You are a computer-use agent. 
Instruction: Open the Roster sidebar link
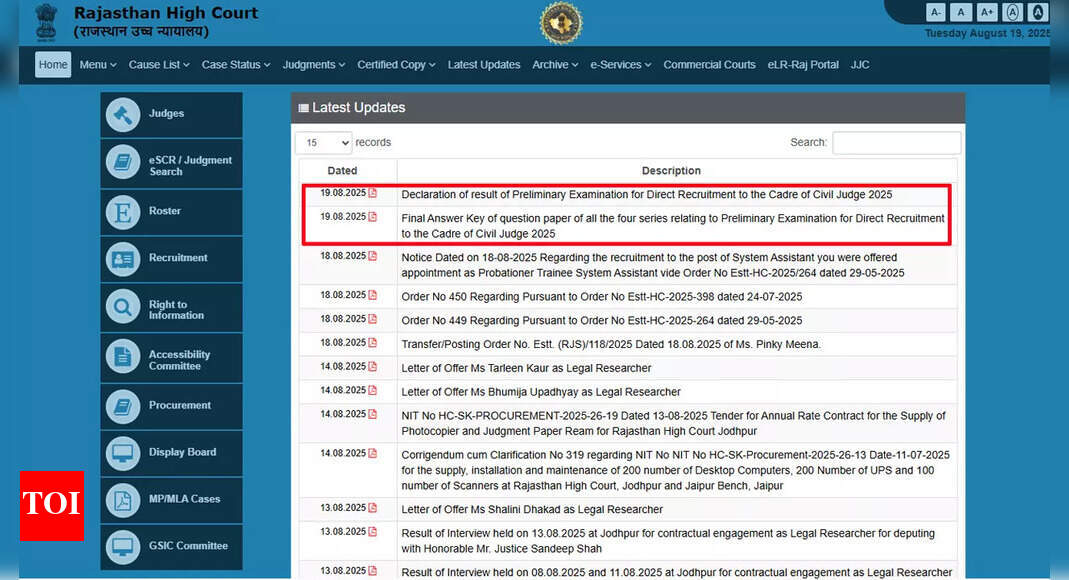pos(171,212)
